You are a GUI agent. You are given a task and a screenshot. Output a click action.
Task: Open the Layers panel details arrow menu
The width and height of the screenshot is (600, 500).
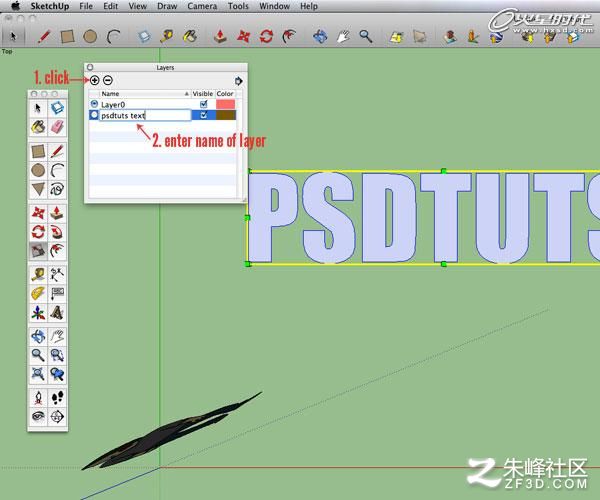click(x=238, y=81)
